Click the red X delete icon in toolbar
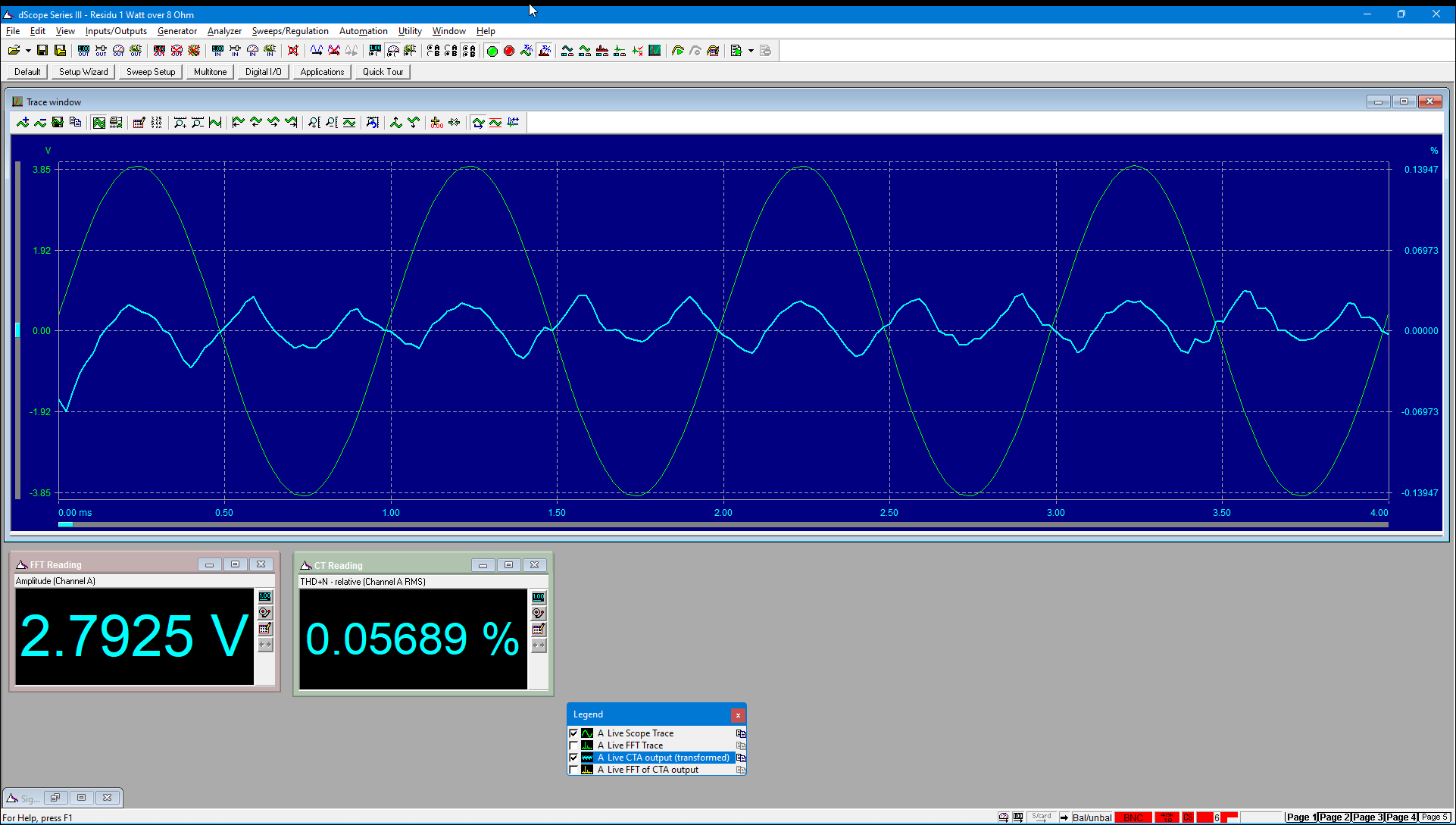Viewport: 1456px width, 825px height. pyautogui.click(x=293, y=51)
